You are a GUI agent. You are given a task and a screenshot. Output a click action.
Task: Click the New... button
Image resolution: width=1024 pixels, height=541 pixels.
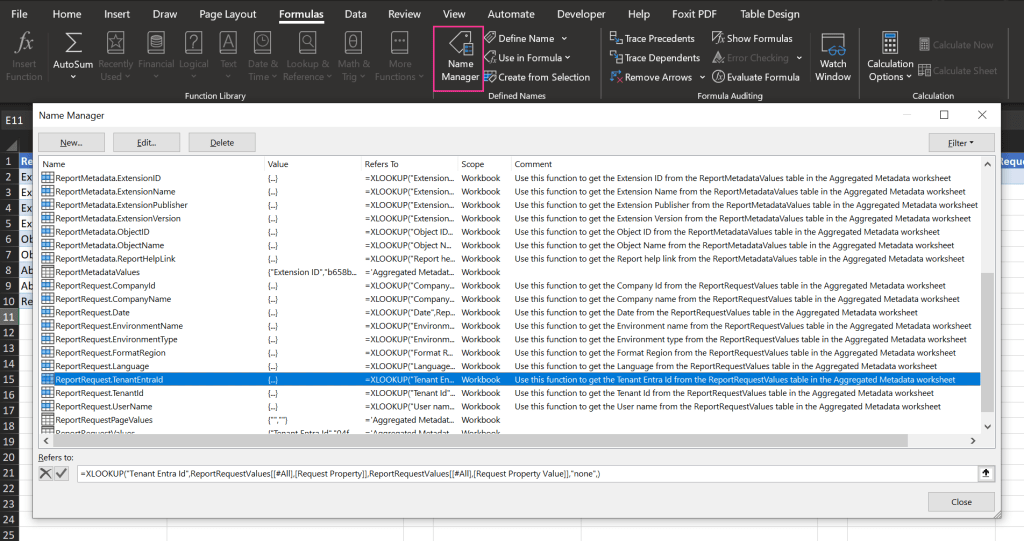(x=70, y=143)
